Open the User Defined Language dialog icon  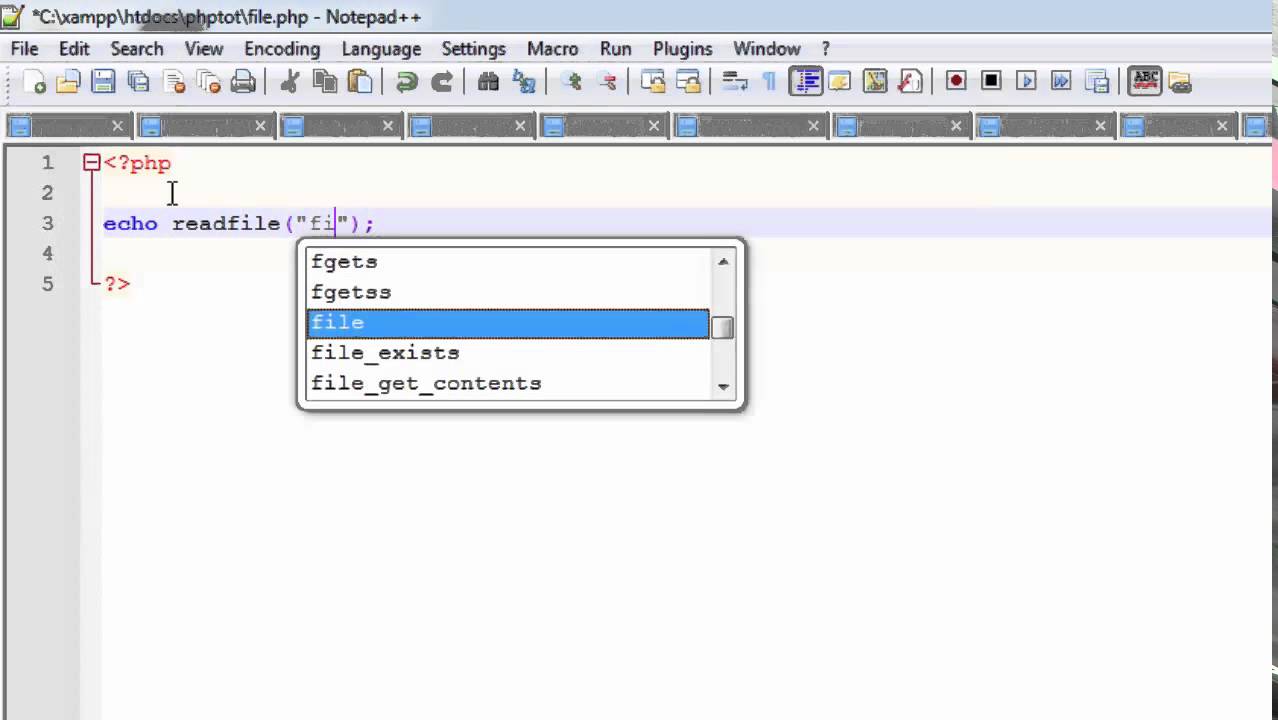point(840,82)
